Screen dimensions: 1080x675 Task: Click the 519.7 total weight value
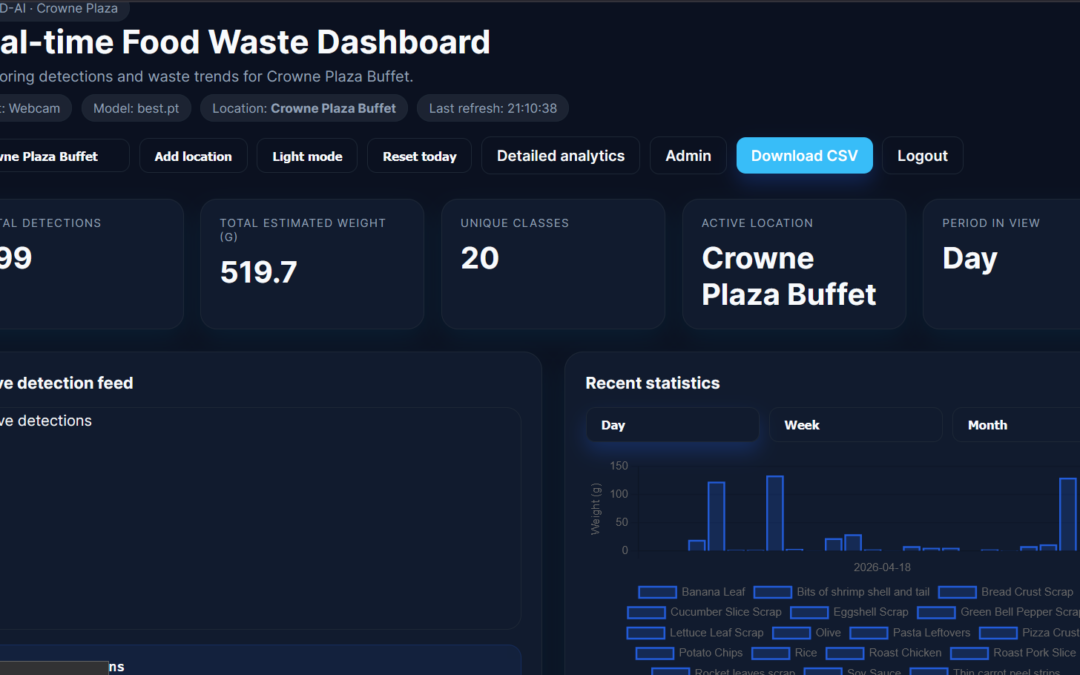[258, 272]
